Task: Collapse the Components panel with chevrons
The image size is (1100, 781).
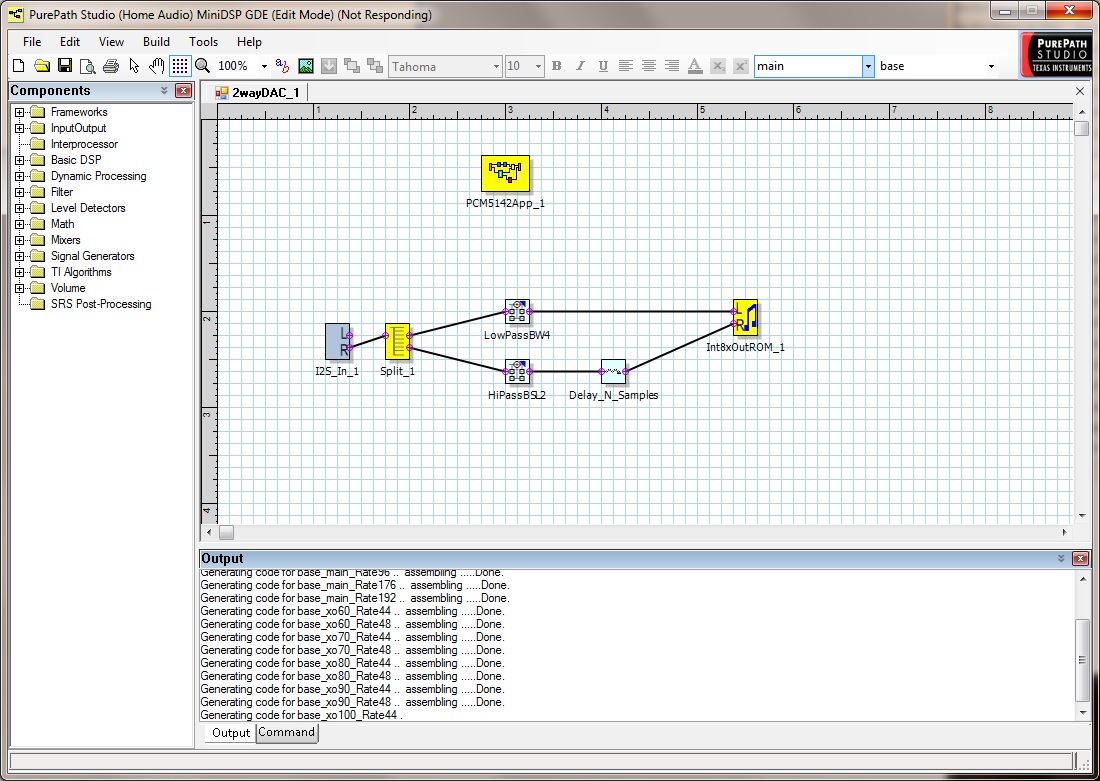Action: (164, 91)
